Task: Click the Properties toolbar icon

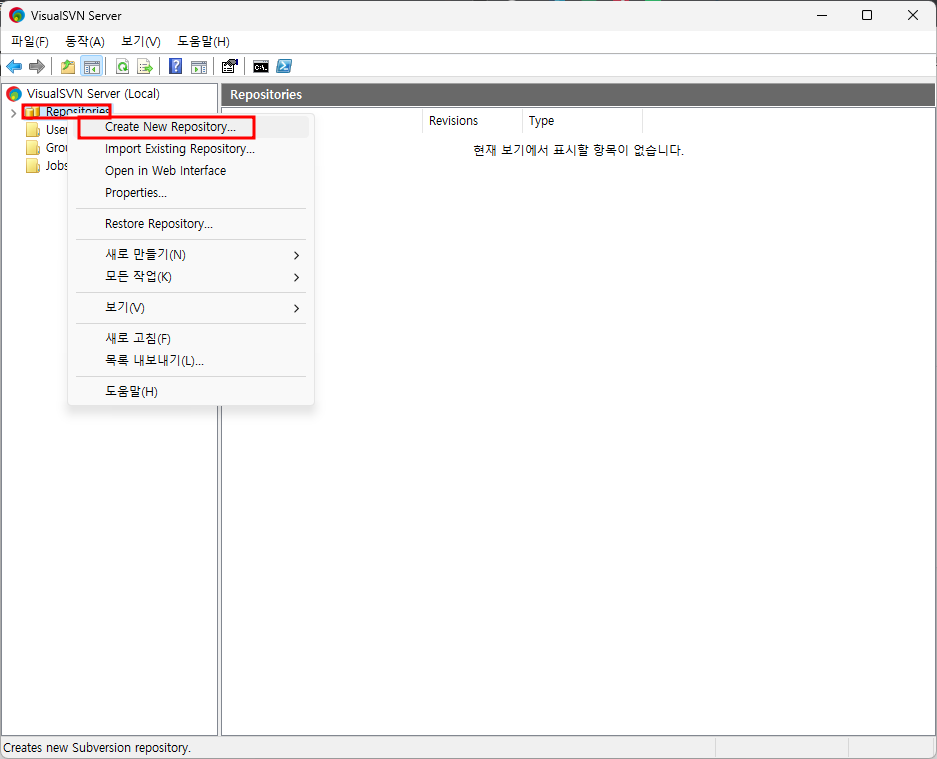Action: point(229,66)
